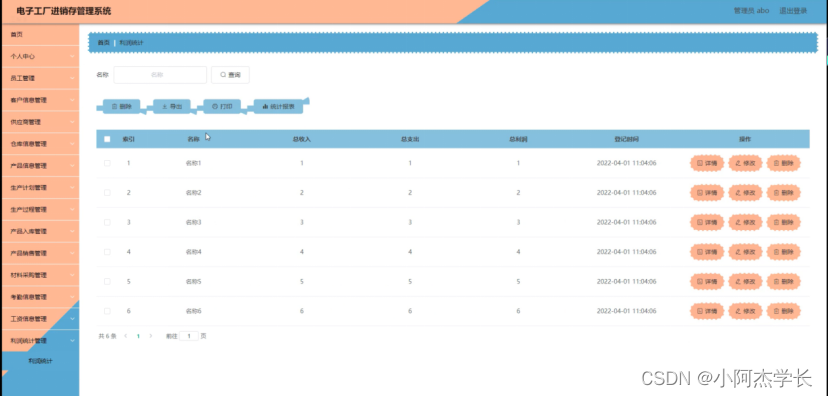The image size is (828, 397).
Task: Click the 名称4 cell in the table
Action: pos(193,252)
